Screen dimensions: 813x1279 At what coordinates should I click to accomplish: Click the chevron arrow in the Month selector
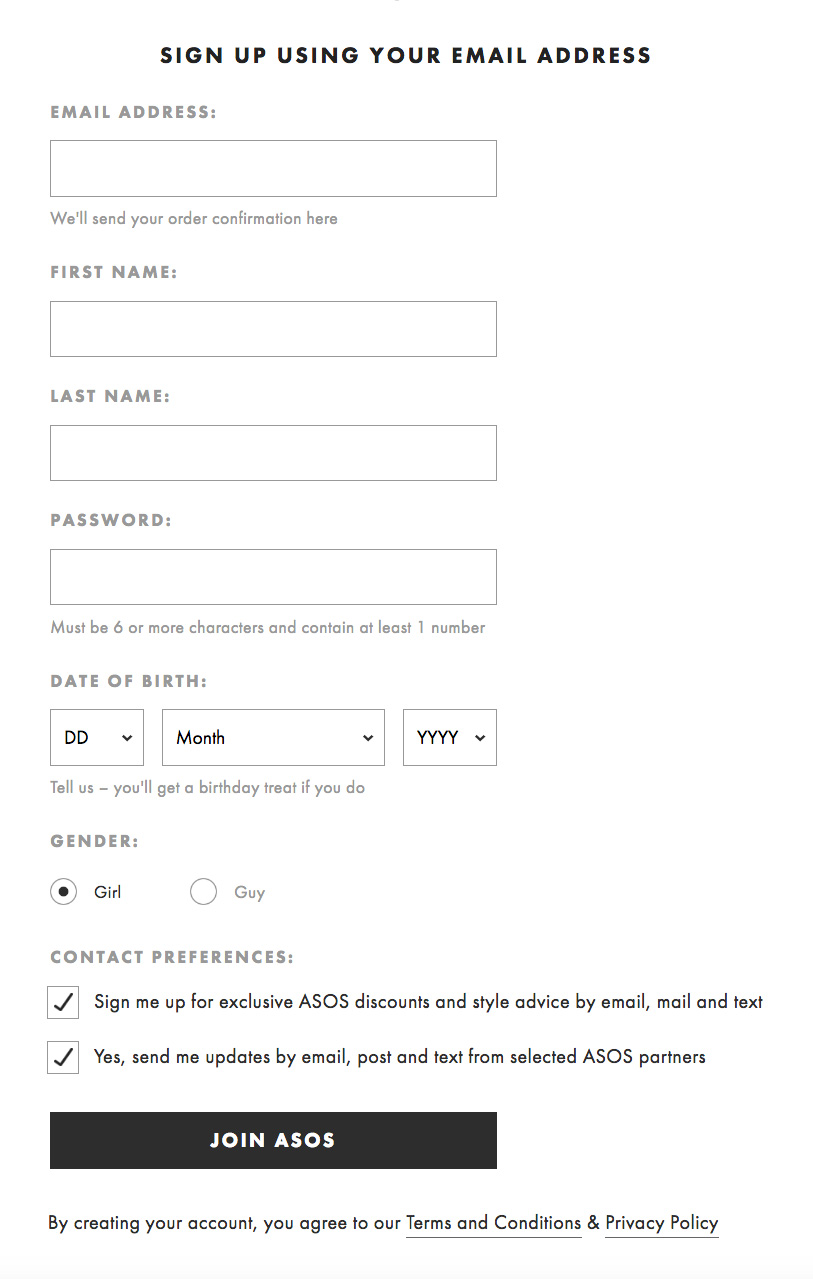click(368, 738)
